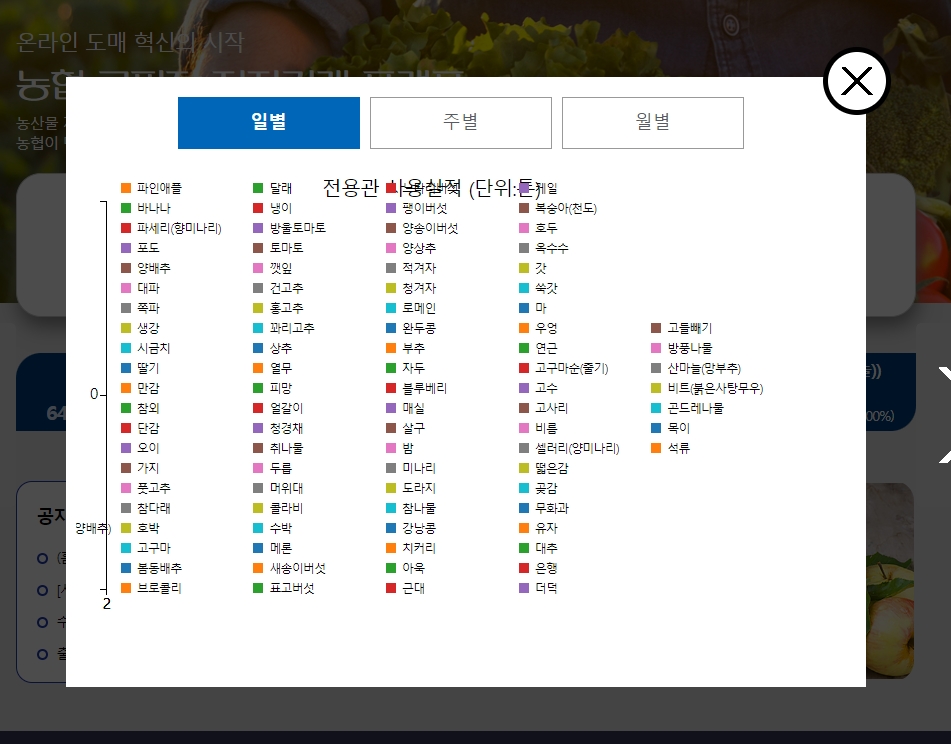Select the 새송이버섯 legend label
Screen dimensions: 951x744
(298, 568)
